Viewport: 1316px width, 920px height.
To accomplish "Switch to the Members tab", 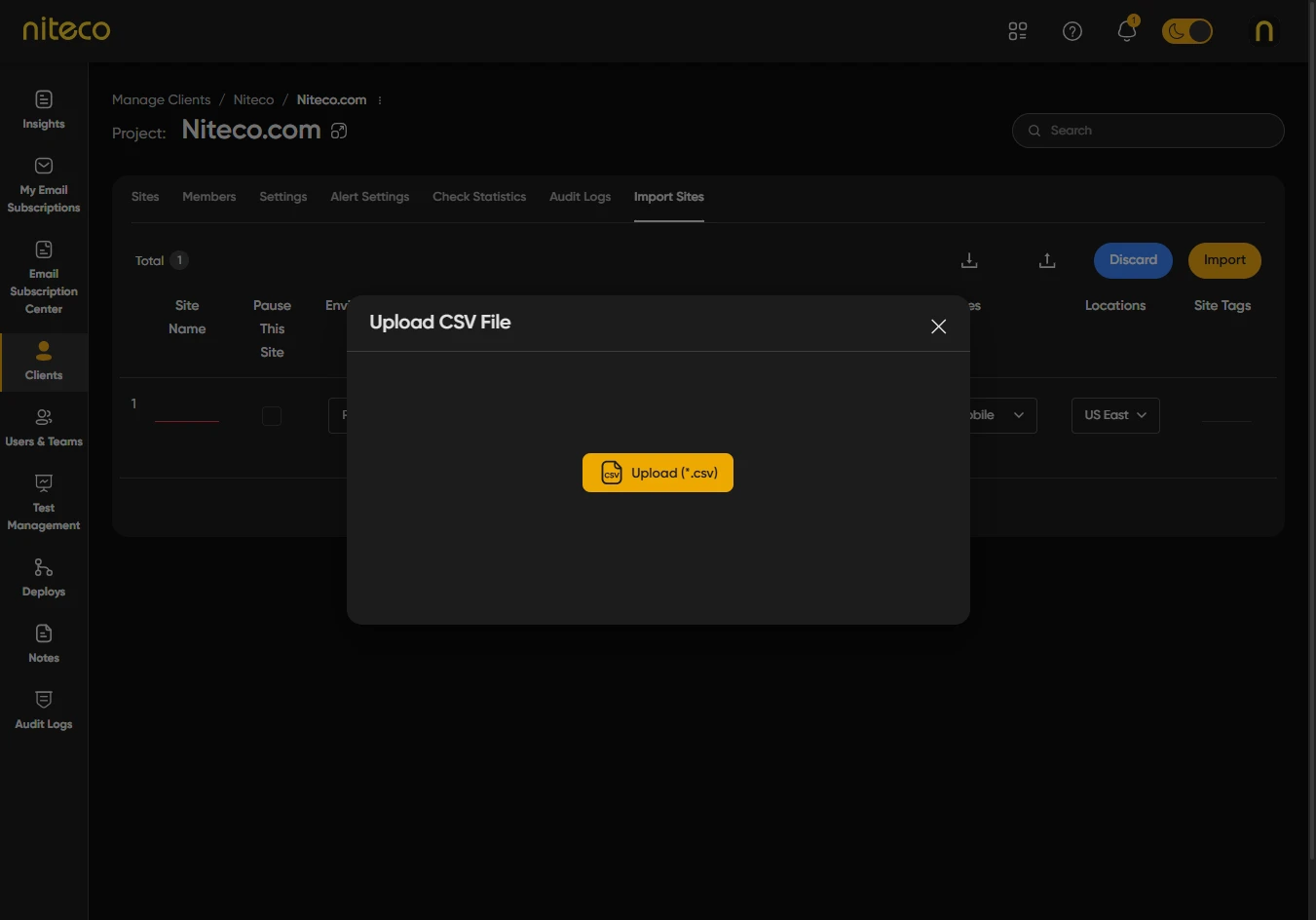I will pyautogui.click(x=209, y=197).
